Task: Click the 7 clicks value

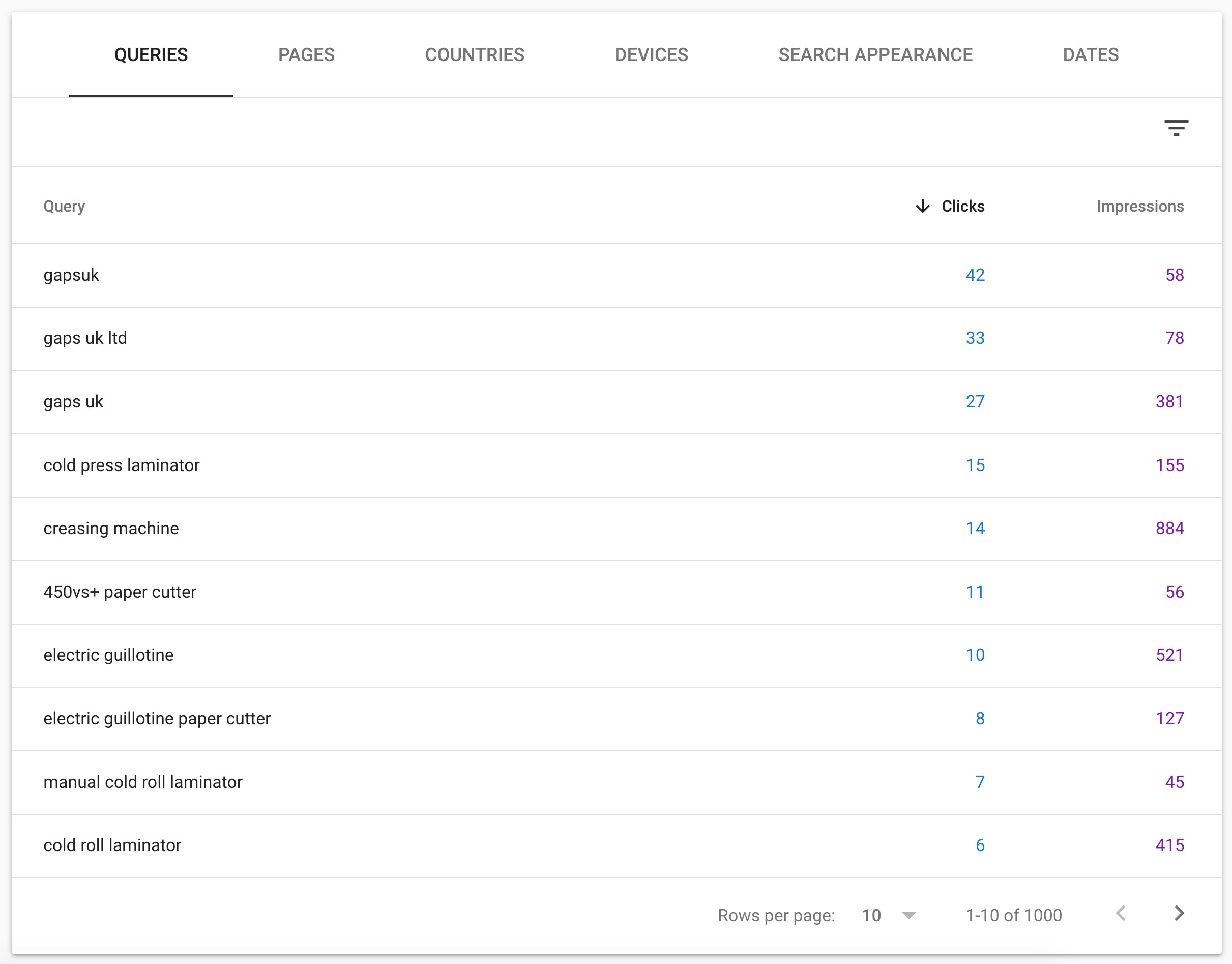Action: click(980, 782)
